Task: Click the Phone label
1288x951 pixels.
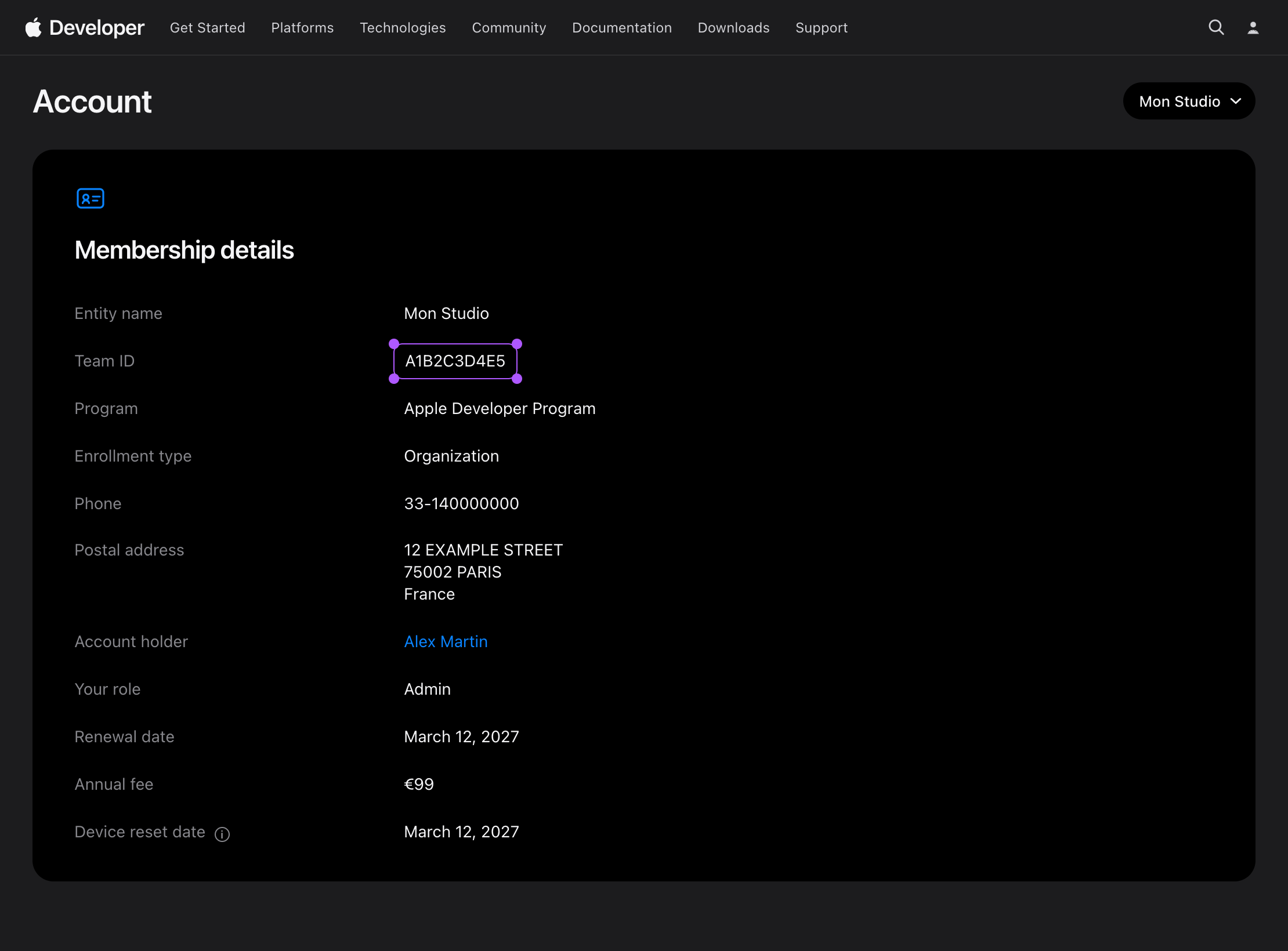Action: (98, 503)
